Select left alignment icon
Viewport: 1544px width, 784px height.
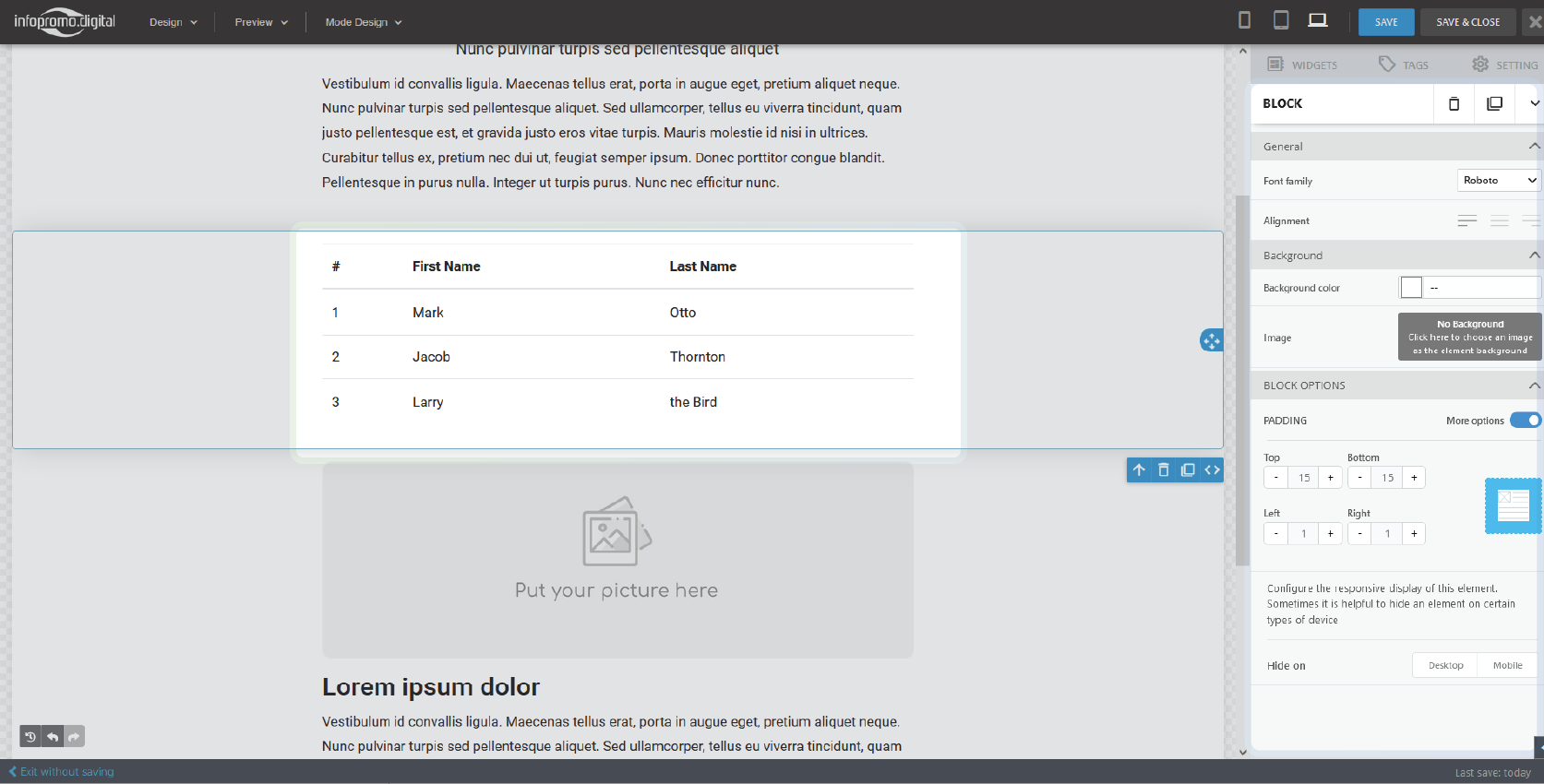[1467, 220]
